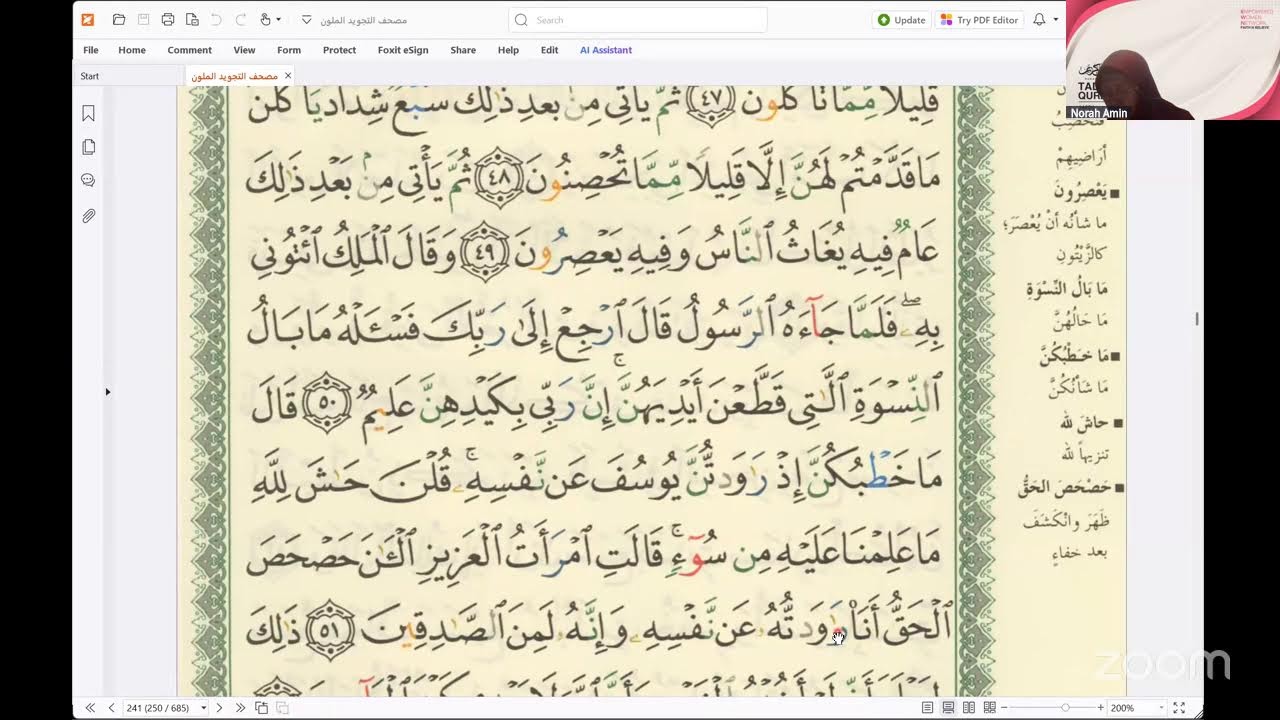Open the Share tab

pos(463,50)
